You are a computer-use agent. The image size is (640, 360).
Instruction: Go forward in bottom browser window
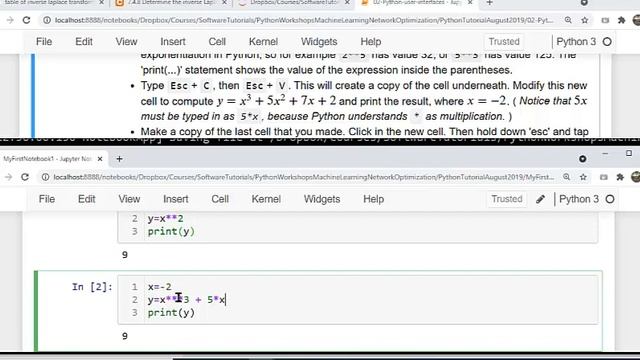tap(9, 177)
